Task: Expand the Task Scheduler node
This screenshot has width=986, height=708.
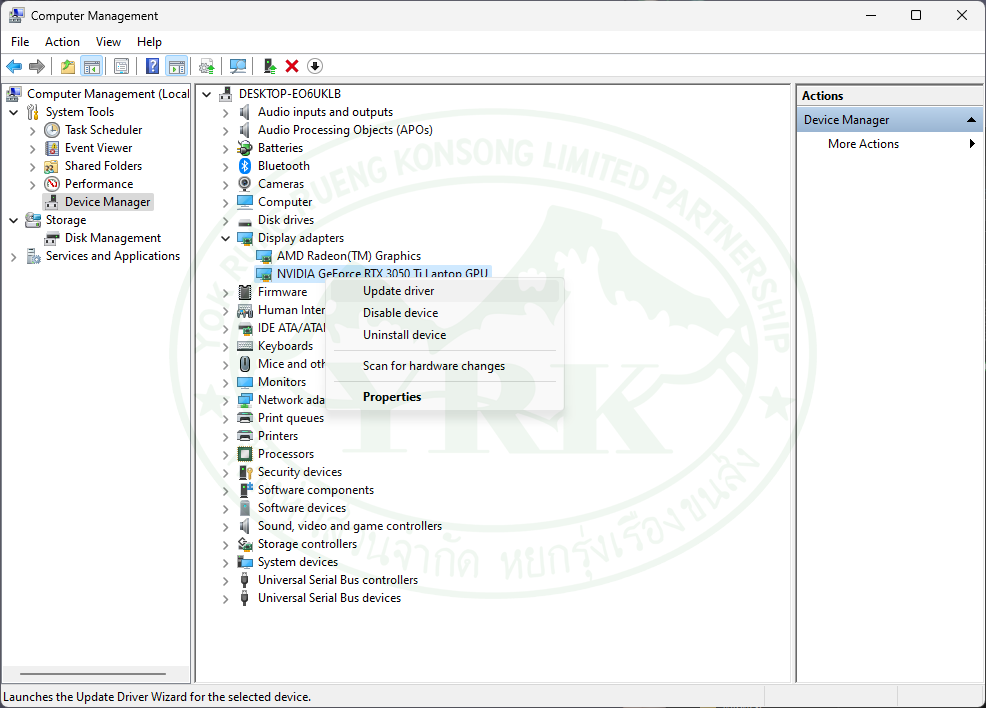Action: [x=33, y=131]
